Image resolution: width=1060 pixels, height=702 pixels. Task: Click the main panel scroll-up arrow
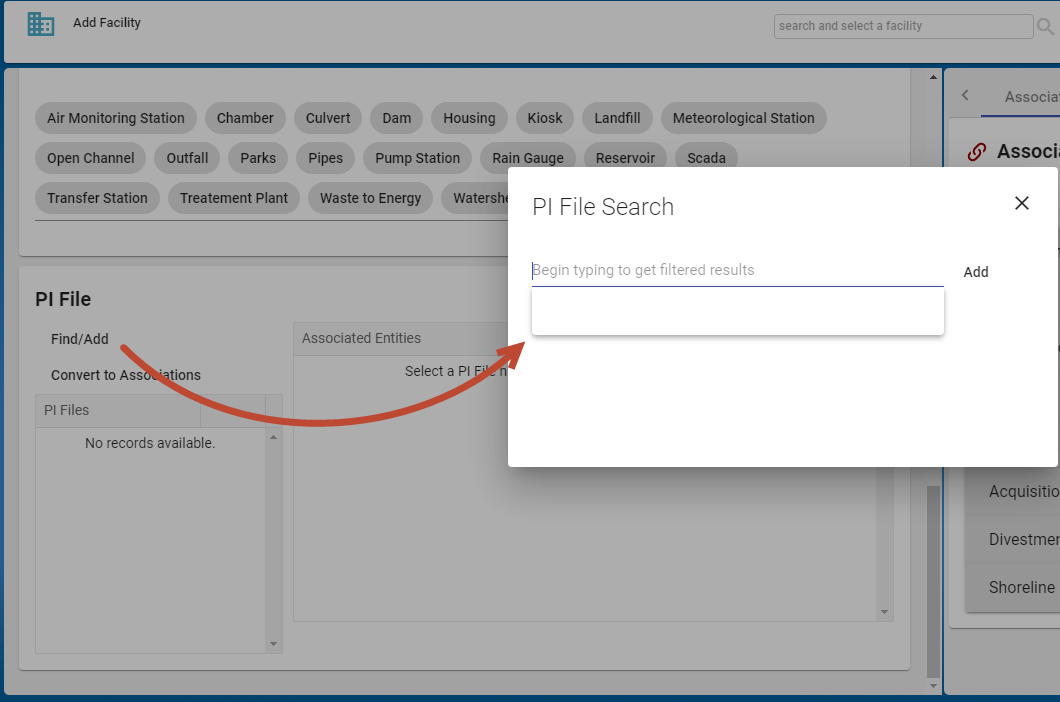[933, 78]
